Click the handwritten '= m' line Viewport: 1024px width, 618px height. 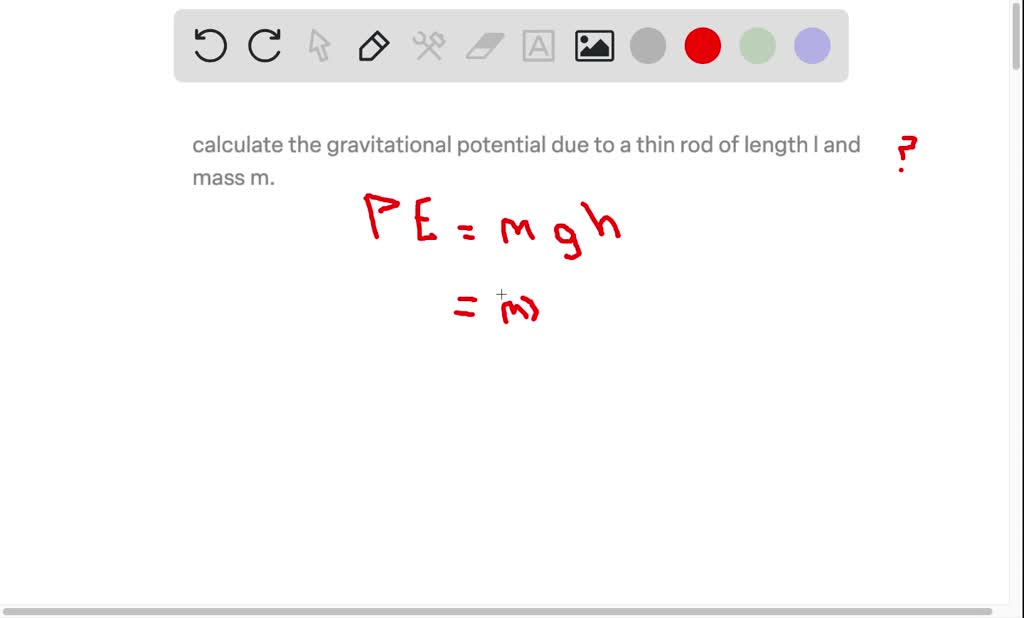(x=495, y=308)
